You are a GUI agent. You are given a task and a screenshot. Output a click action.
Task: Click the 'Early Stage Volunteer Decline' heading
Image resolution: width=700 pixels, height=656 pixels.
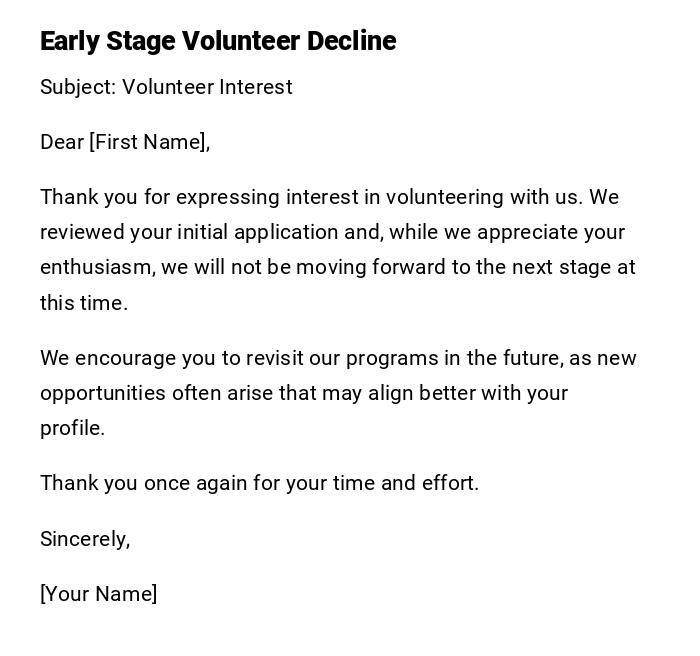click(x=218, y=41)
